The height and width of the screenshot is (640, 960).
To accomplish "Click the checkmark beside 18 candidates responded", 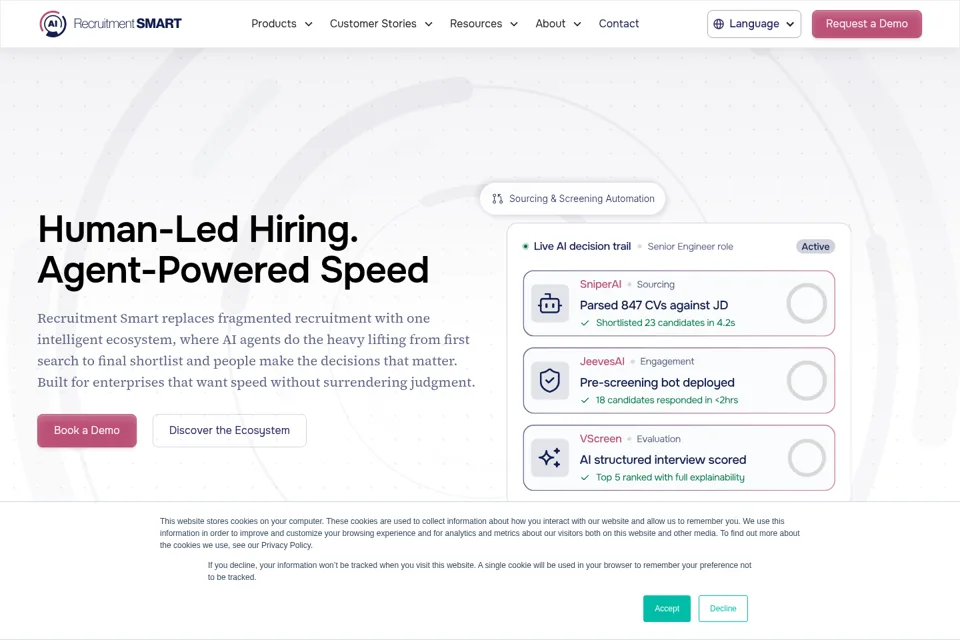I will click(x=585, y=400).
